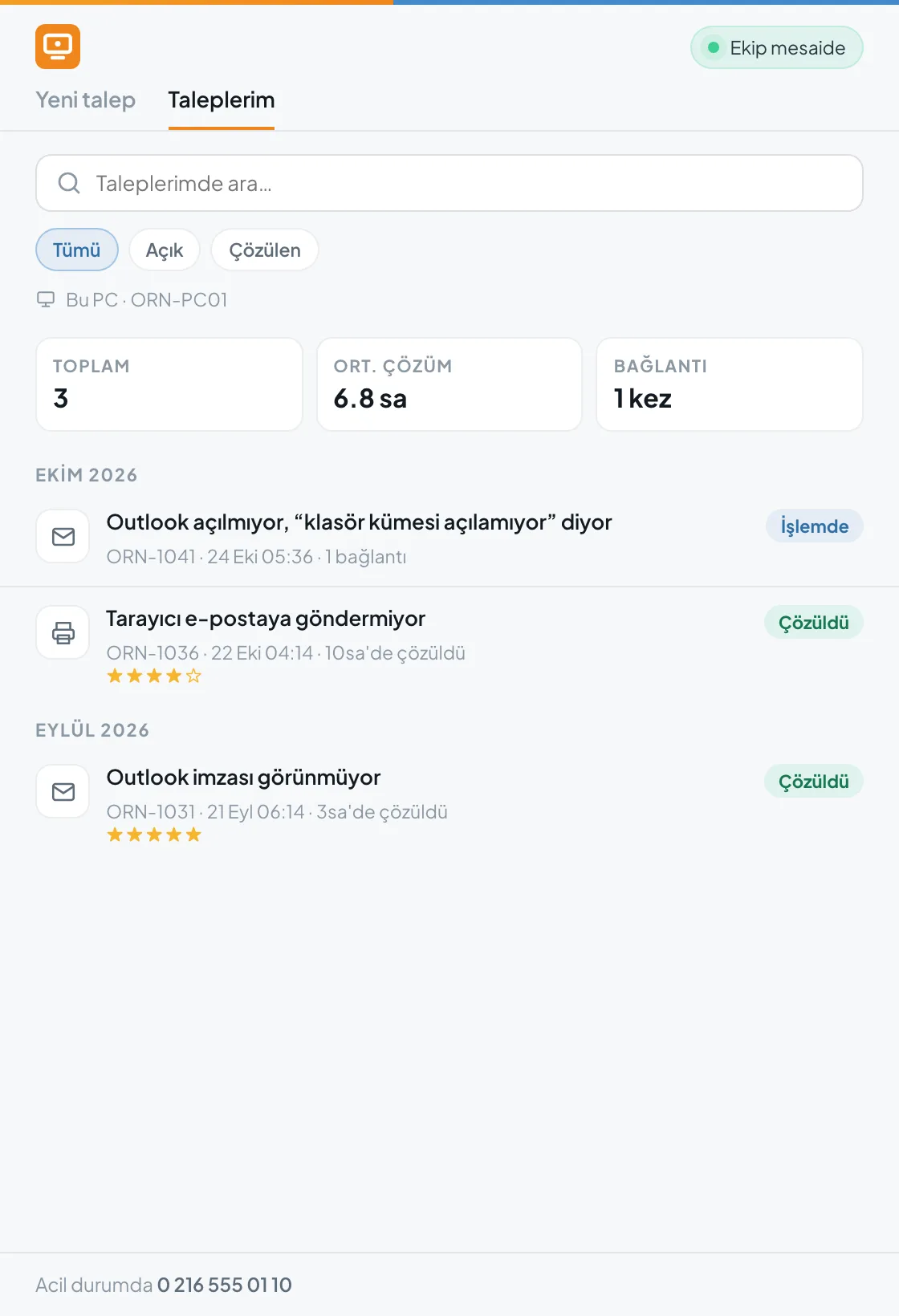The width and height of the screenshot is (899, 1316).
Task: Open ticket Tarayıcı e-postaya göndermiyor
Action: coord(449,645)
